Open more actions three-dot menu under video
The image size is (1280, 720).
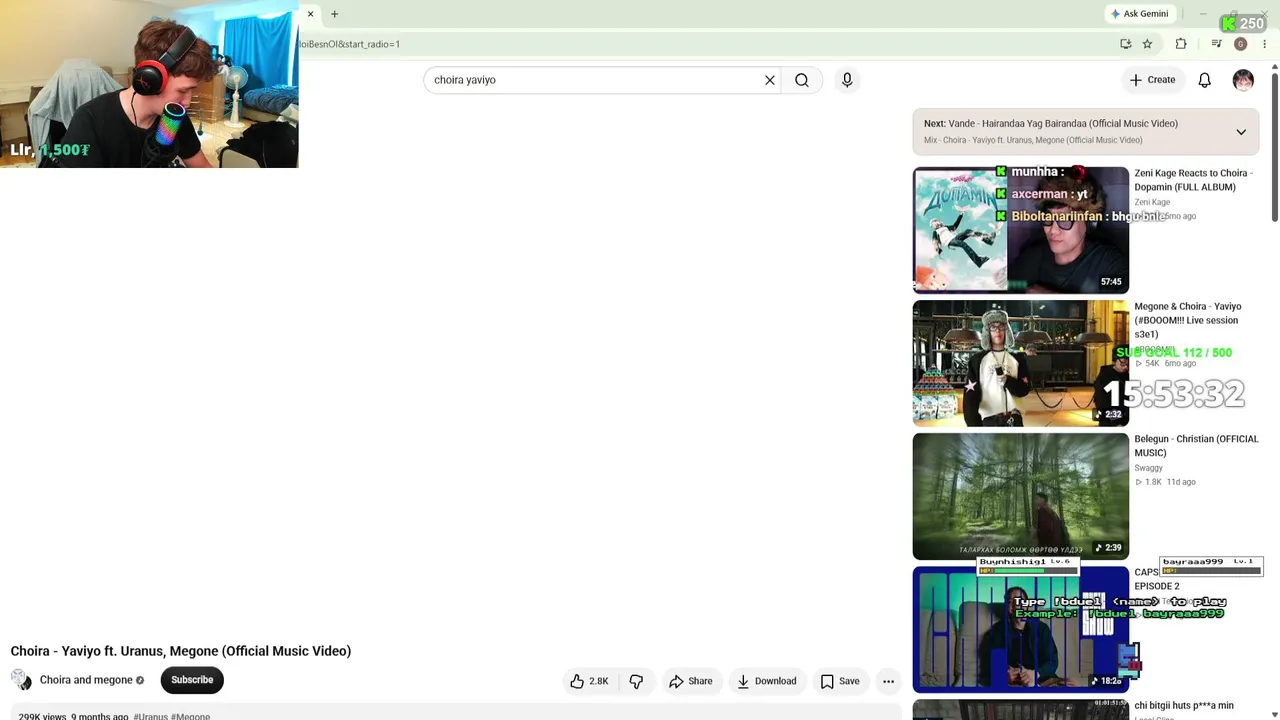point(888,681)
